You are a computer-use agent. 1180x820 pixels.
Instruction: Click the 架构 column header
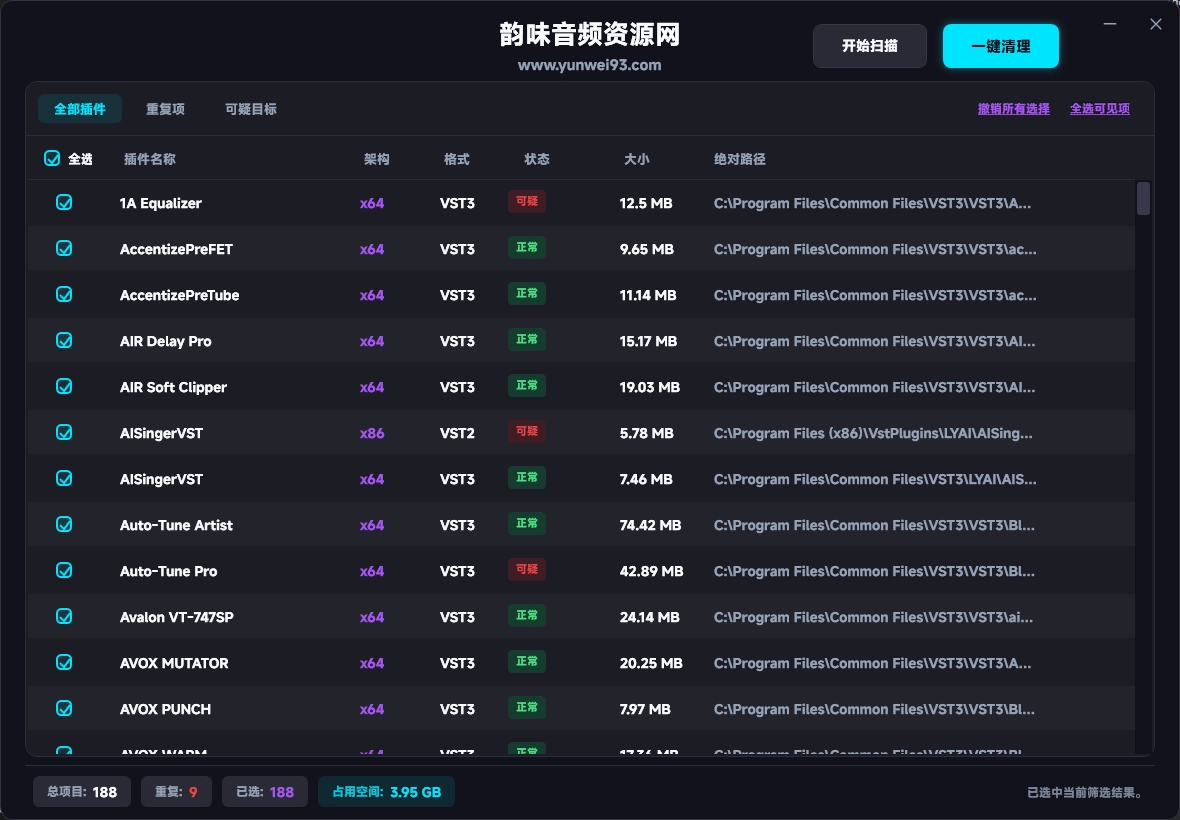(x=376, y=159)
